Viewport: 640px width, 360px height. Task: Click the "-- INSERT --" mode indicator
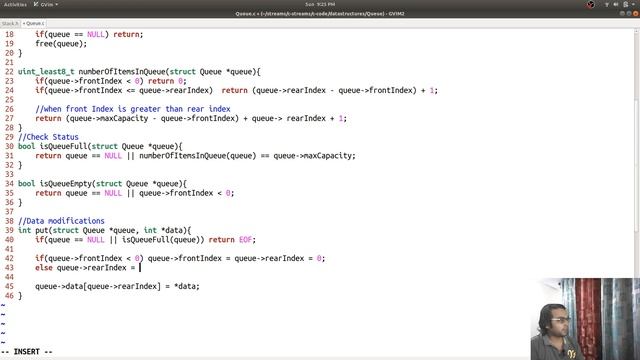point(27,351)
